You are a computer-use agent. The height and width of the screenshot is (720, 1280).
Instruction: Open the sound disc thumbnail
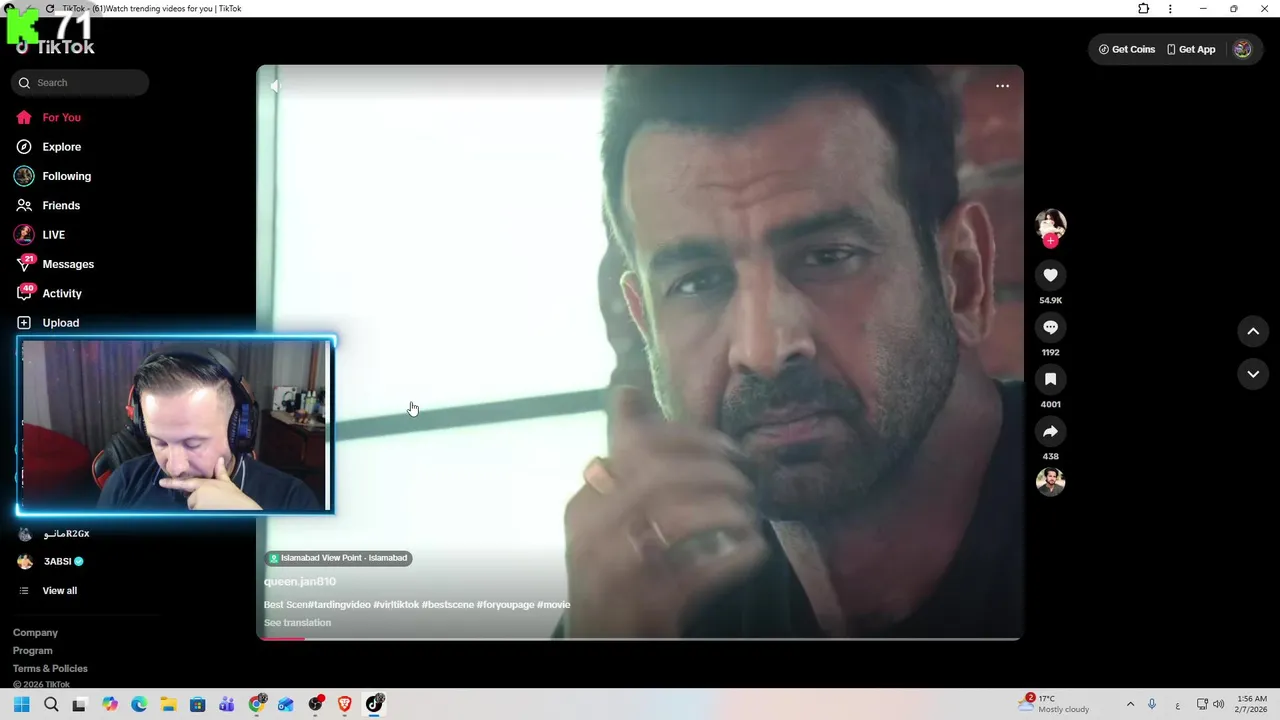(1050, 482)
